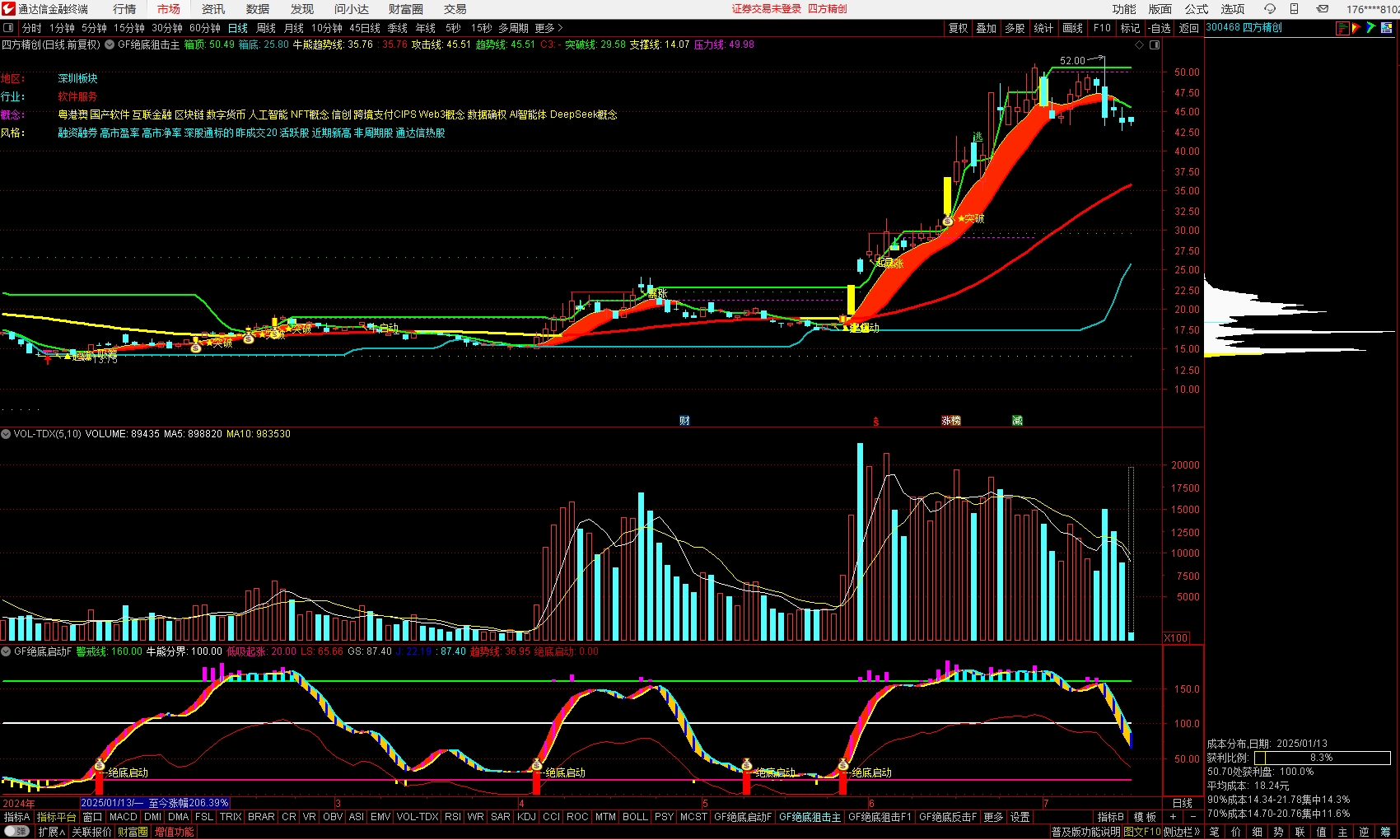Select the 筹 side panel tab
Viewport: 1400px width, 840px height.
1385,832
